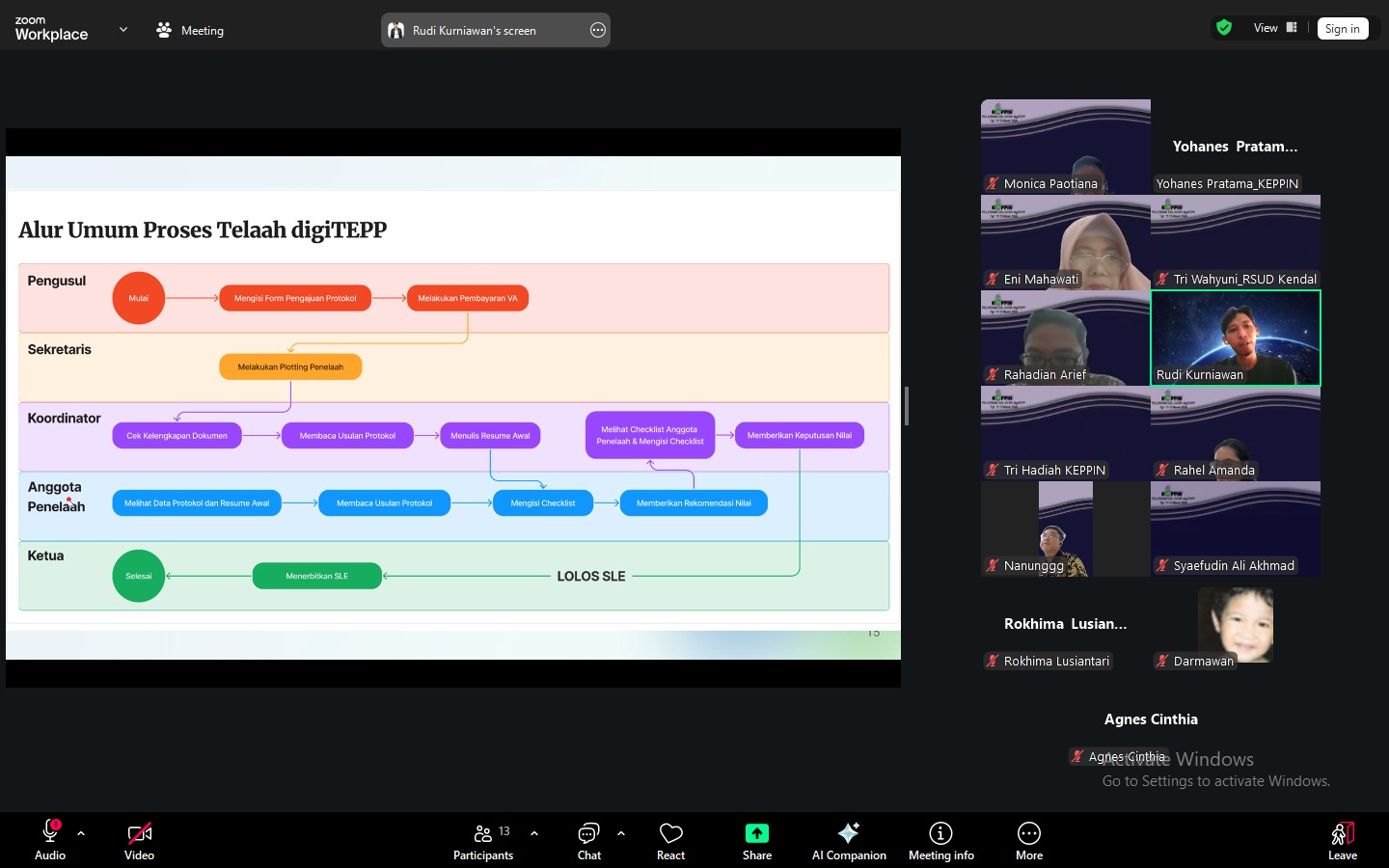Open the Chat panel
Image resolution: width=1389 pixels, height=868 pixels.
click(588, 841)
